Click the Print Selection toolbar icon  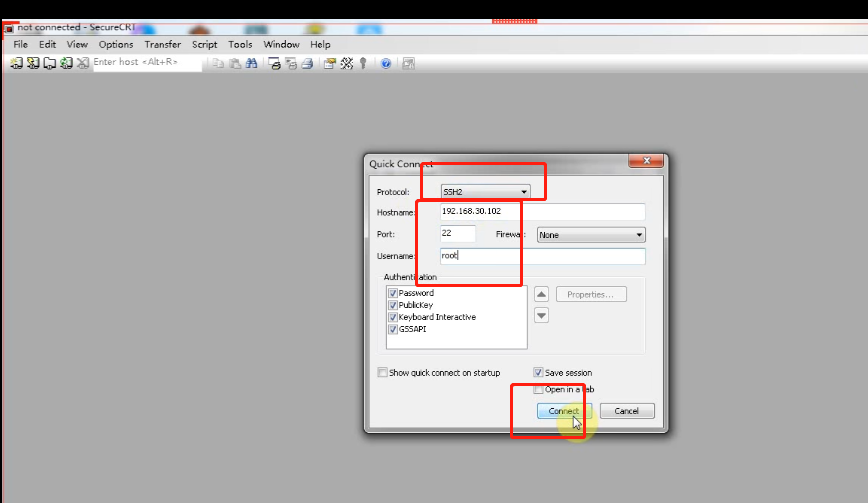[x=291, y=64]
